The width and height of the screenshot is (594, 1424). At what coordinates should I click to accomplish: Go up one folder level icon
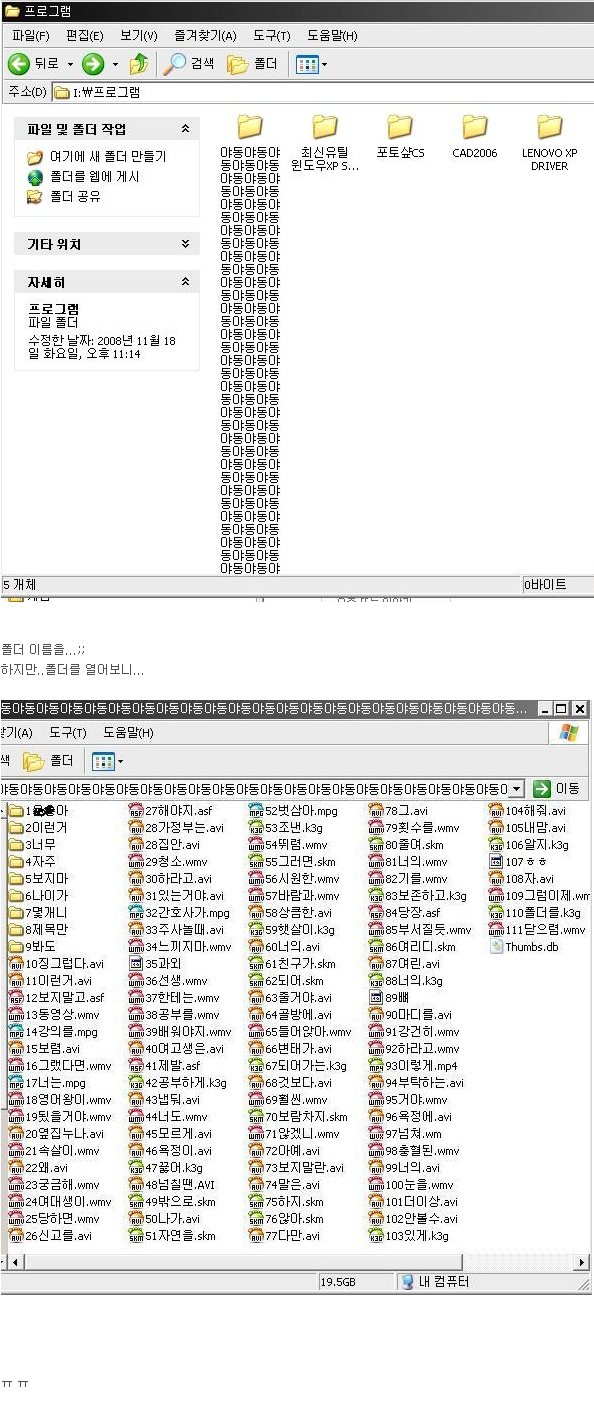tap(139, 64)
